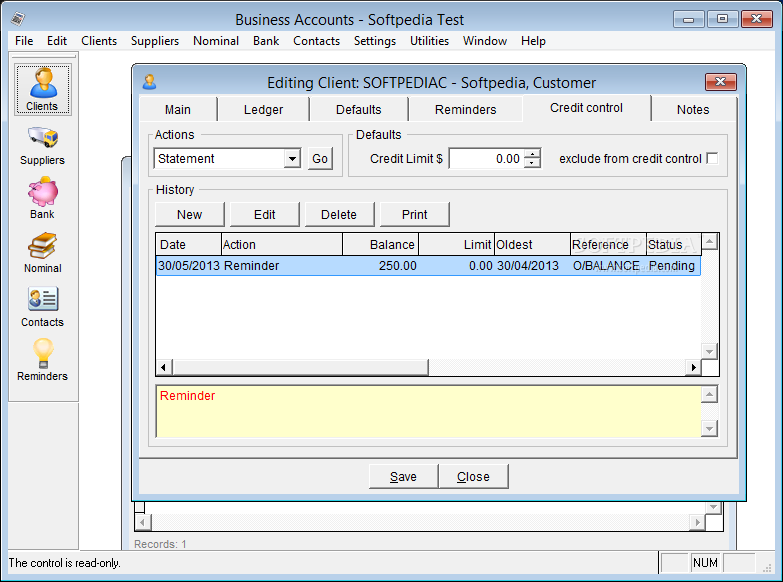Decrease the Credit Limit value using down arrow
This screenshot has width=783, height=582.
(x=532, y=163)
